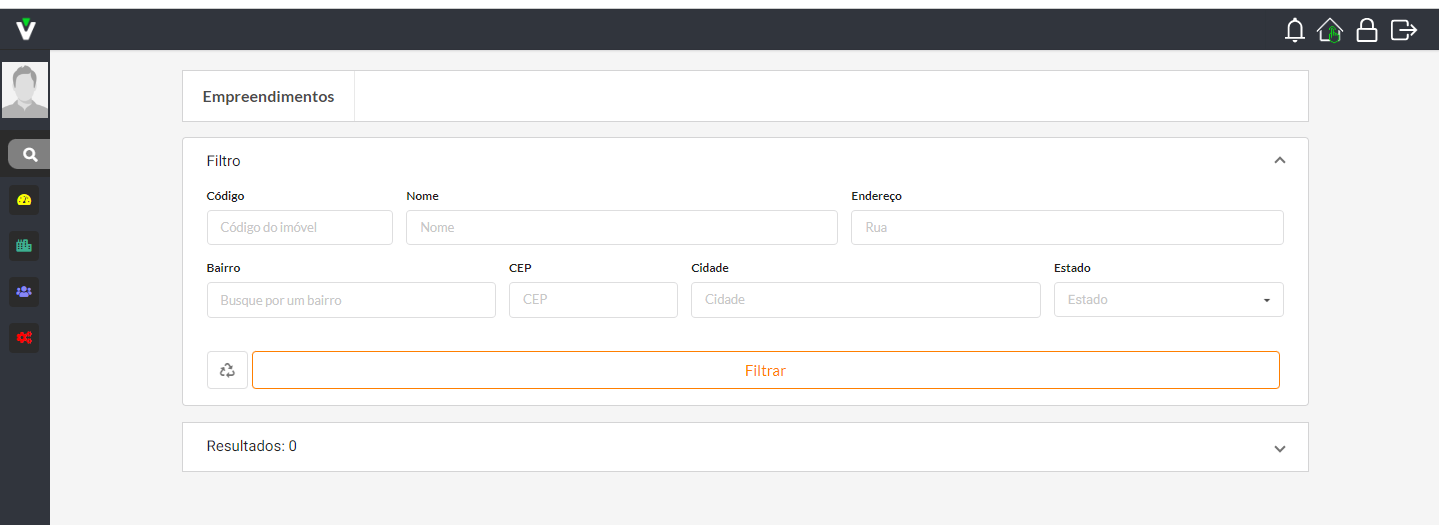
Task: Click the reset filters recycle icon
Action: click(227, 370)
